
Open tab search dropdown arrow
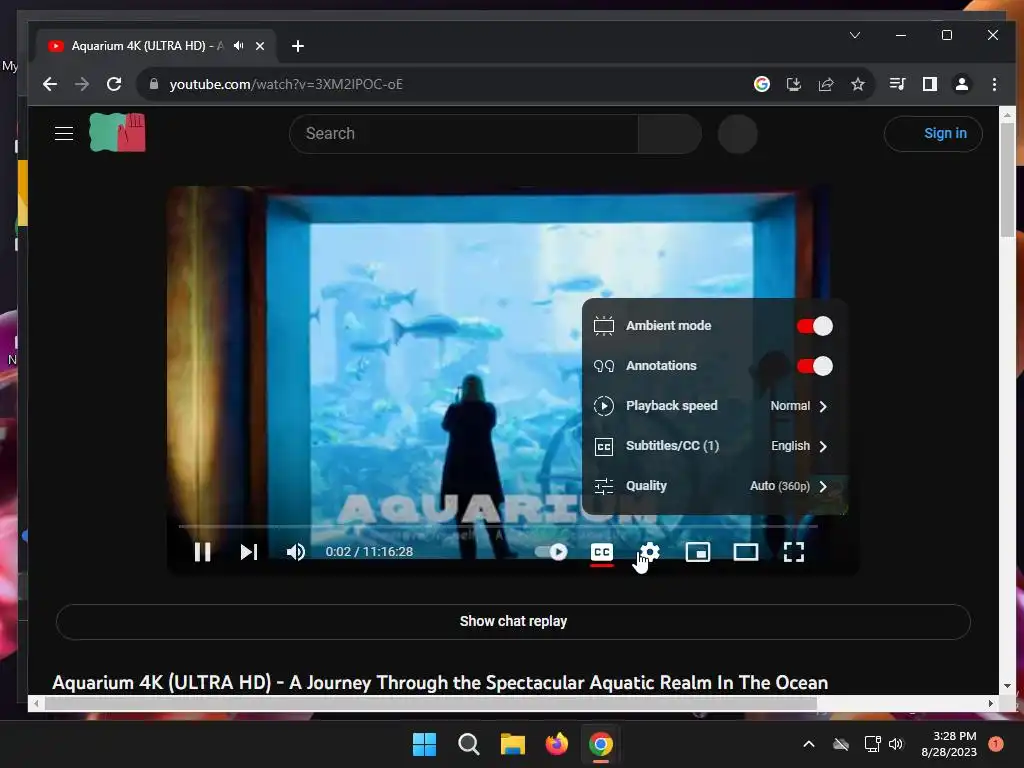[855, 35]
